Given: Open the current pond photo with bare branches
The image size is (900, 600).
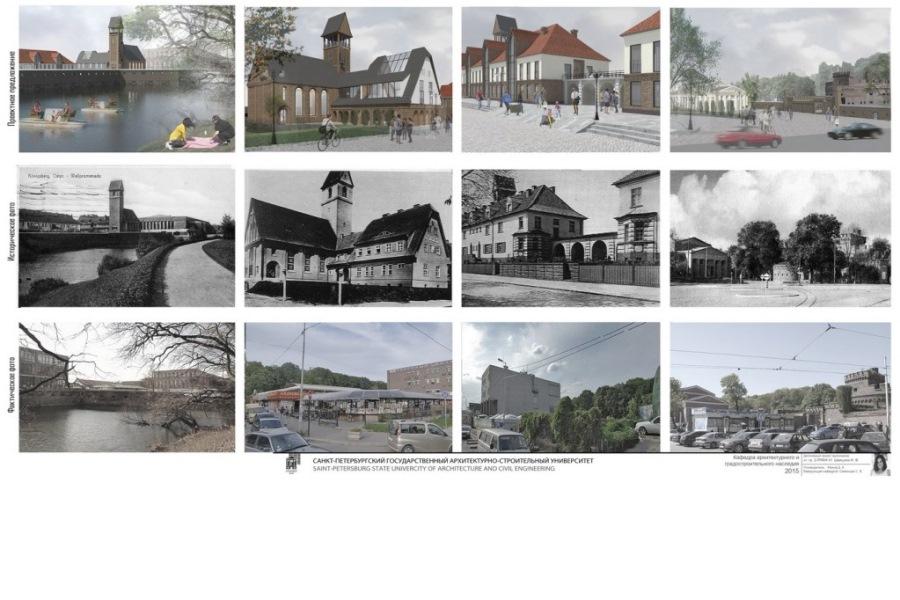Looking at the screenshot, I should coord(126,387).
